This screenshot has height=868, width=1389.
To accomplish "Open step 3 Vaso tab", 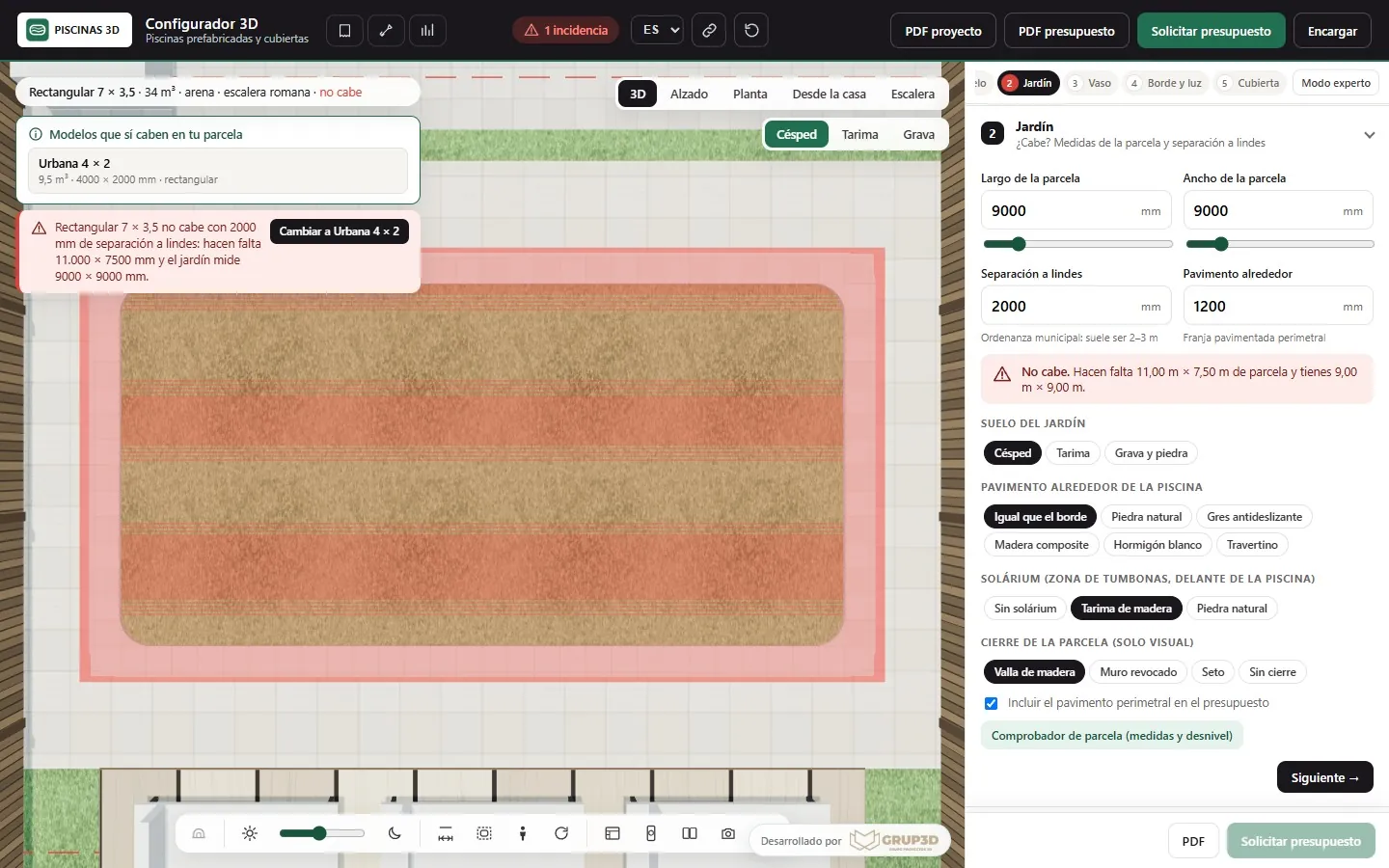I will pos(1091,83).
